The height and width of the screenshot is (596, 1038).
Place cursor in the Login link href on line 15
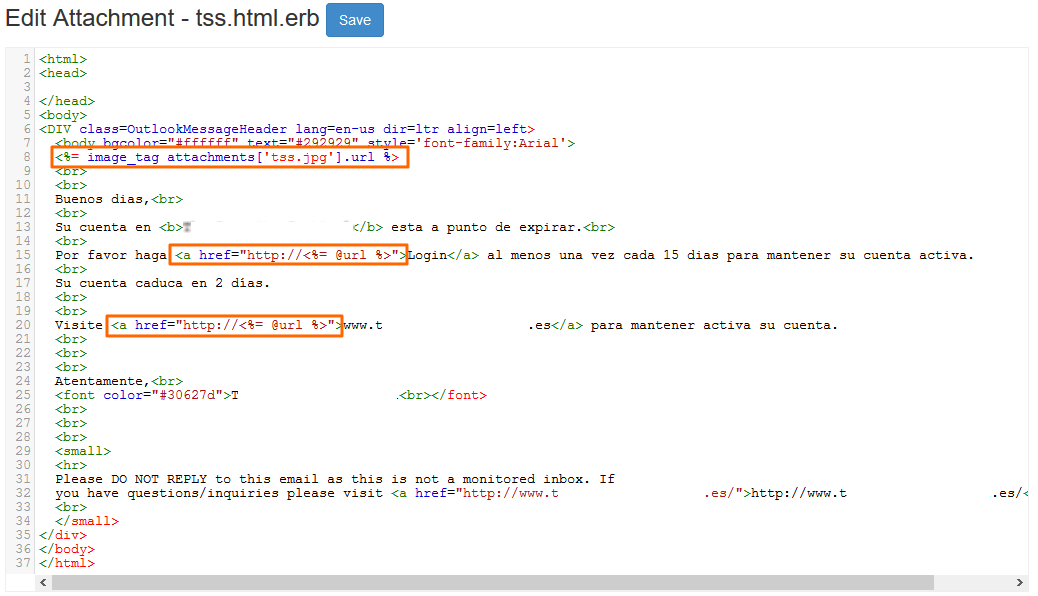pos(289,255)
